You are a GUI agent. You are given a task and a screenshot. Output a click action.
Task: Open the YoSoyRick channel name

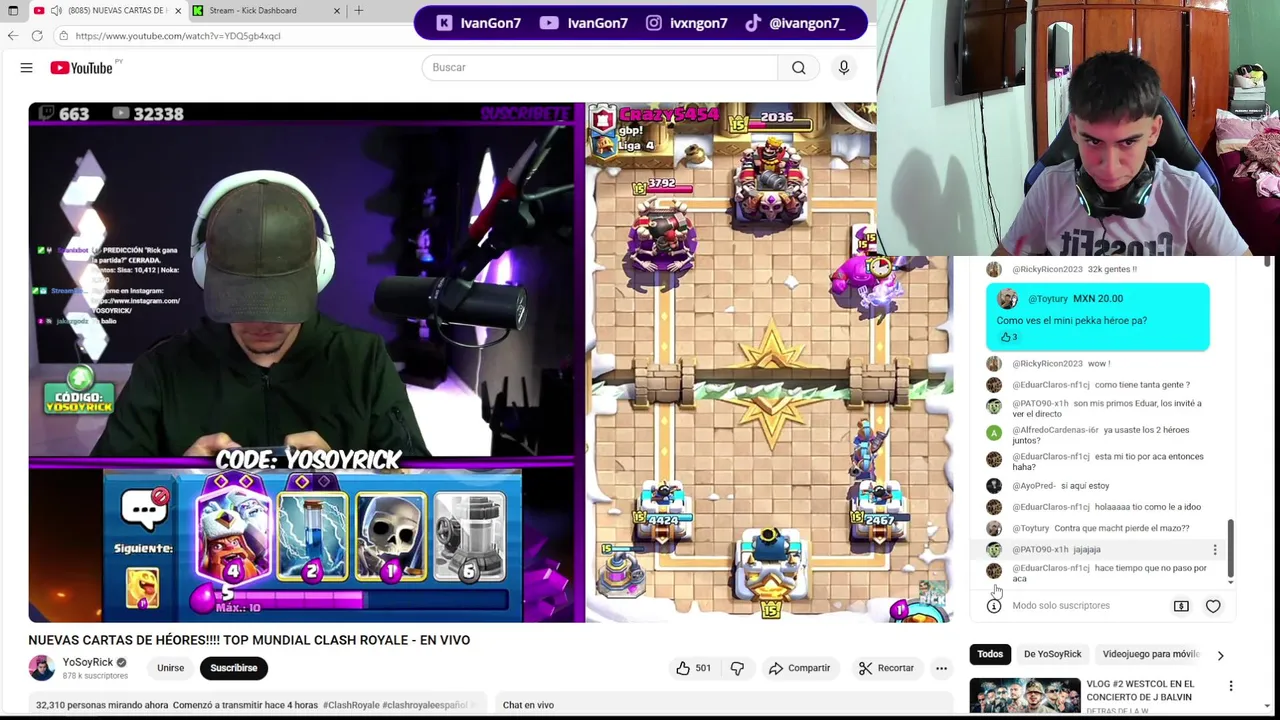point(88,662)
